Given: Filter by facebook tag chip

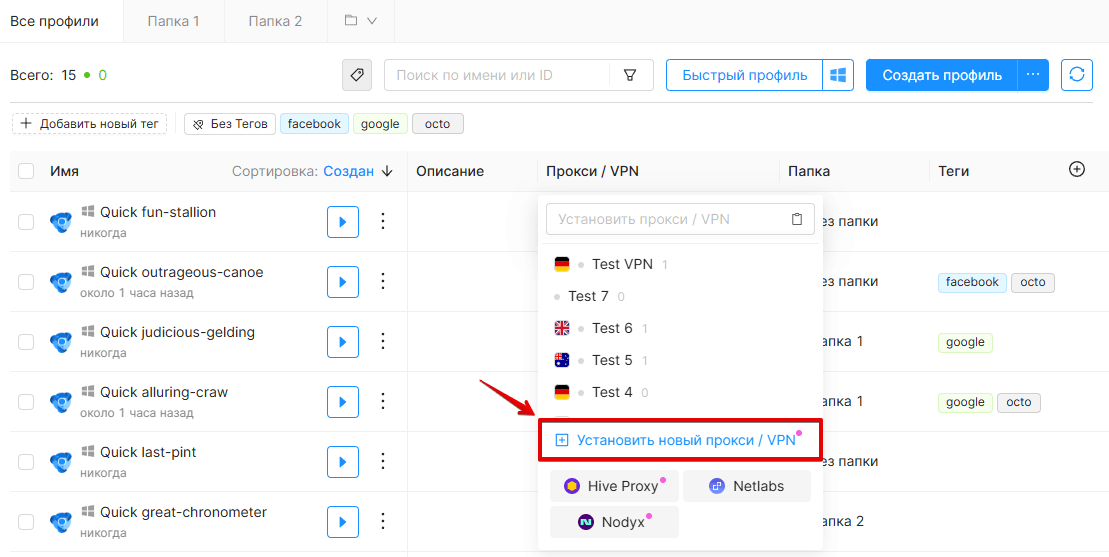Looking at the screenshot, I should click(314, 124).
